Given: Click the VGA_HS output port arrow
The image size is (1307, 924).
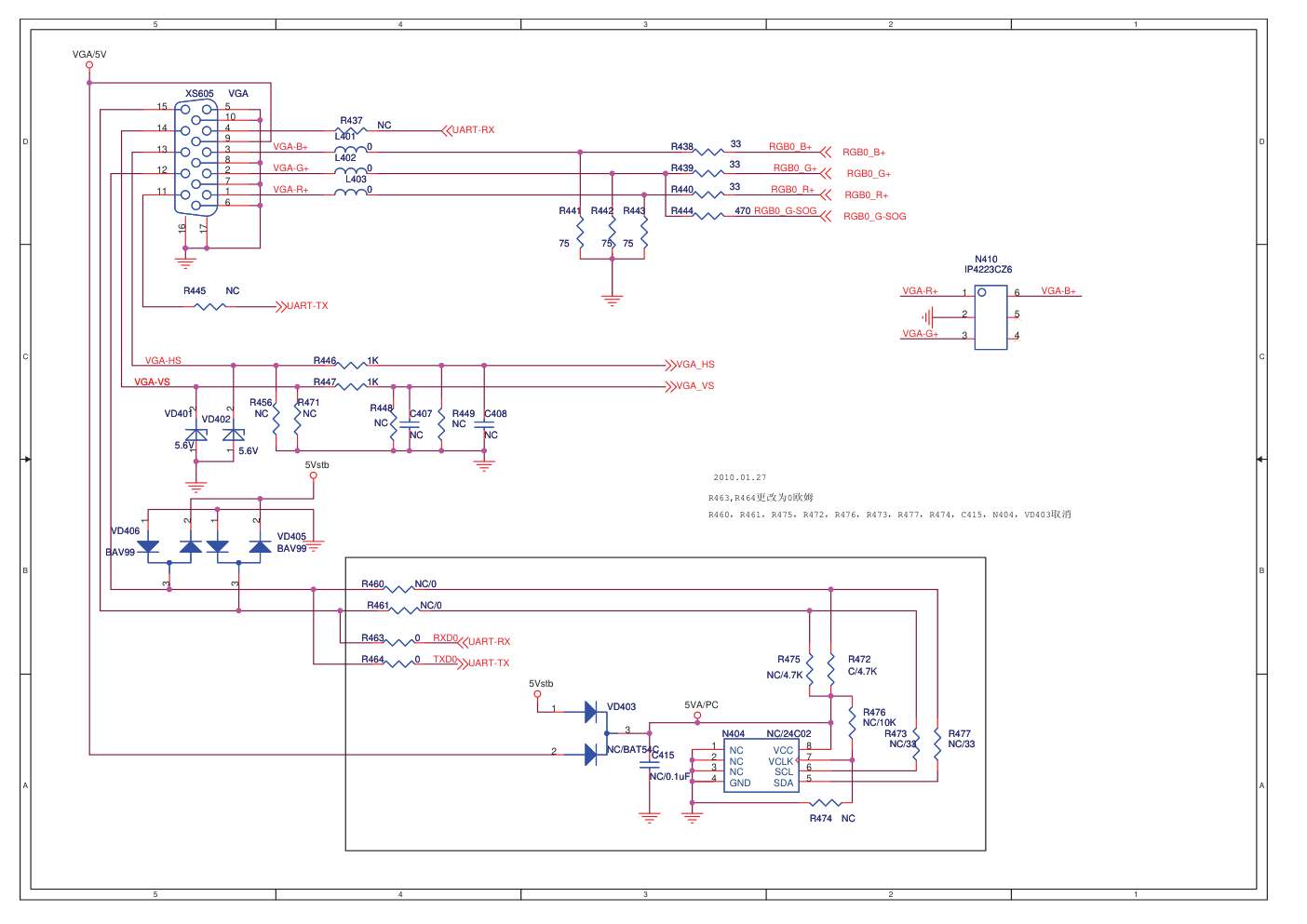Looking at the screenshot, I should pos(670,365).
